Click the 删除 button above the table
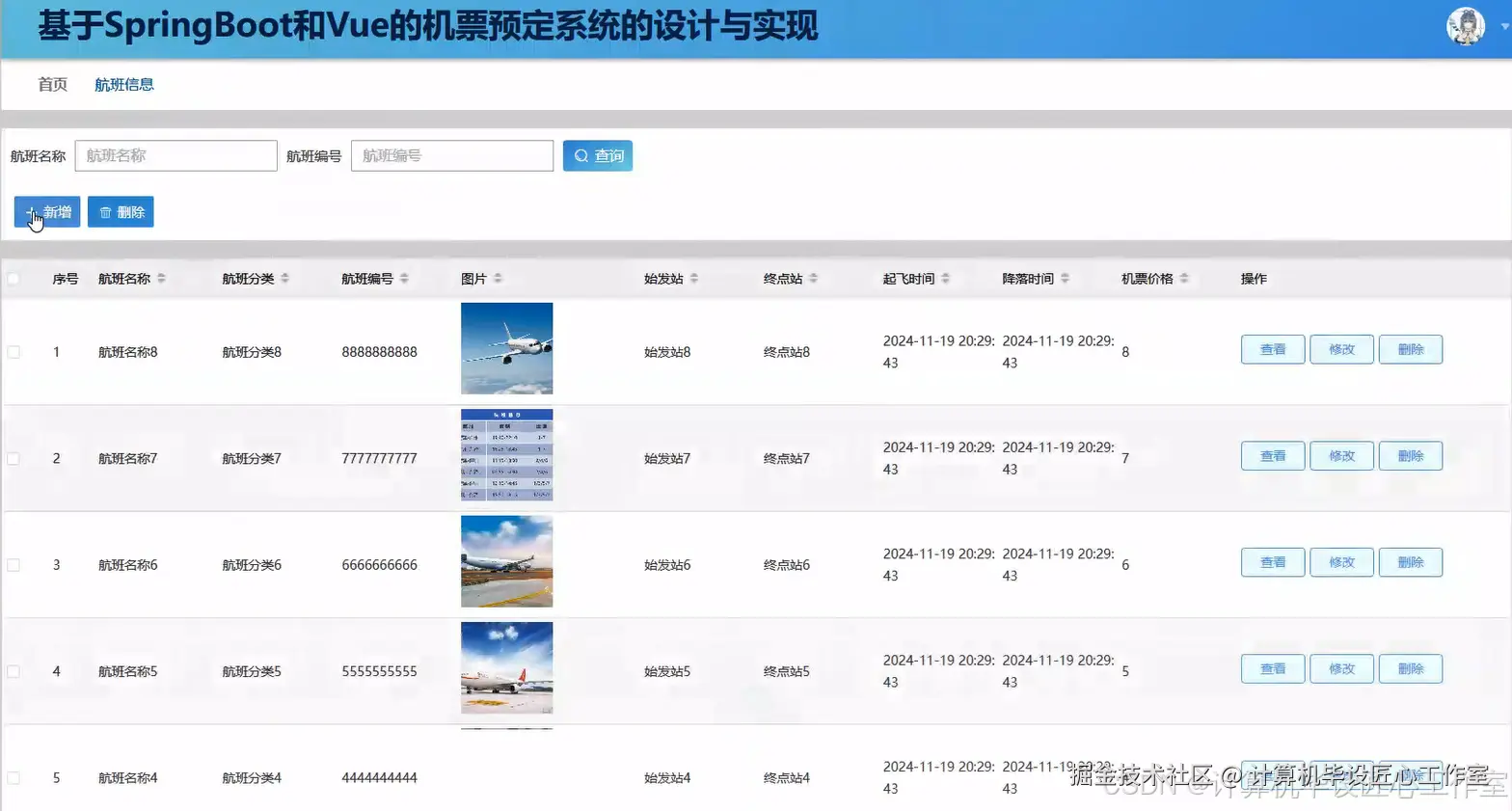The height and width of the screenshot is (811, 1512). pos(121,212)
